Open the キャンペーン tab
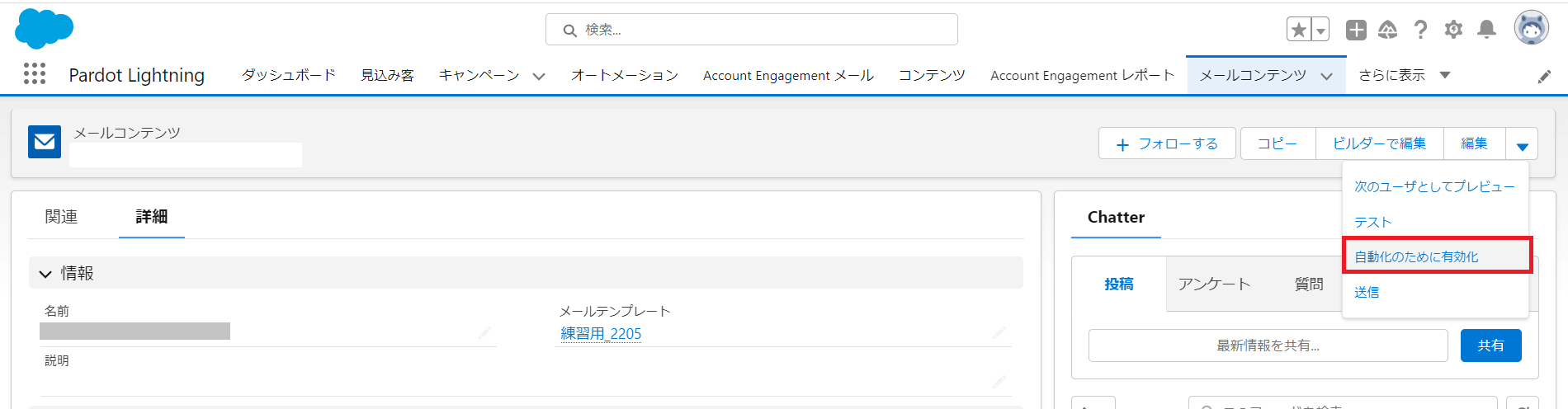This screenshot has height=409, width=1568. (479, 75)
